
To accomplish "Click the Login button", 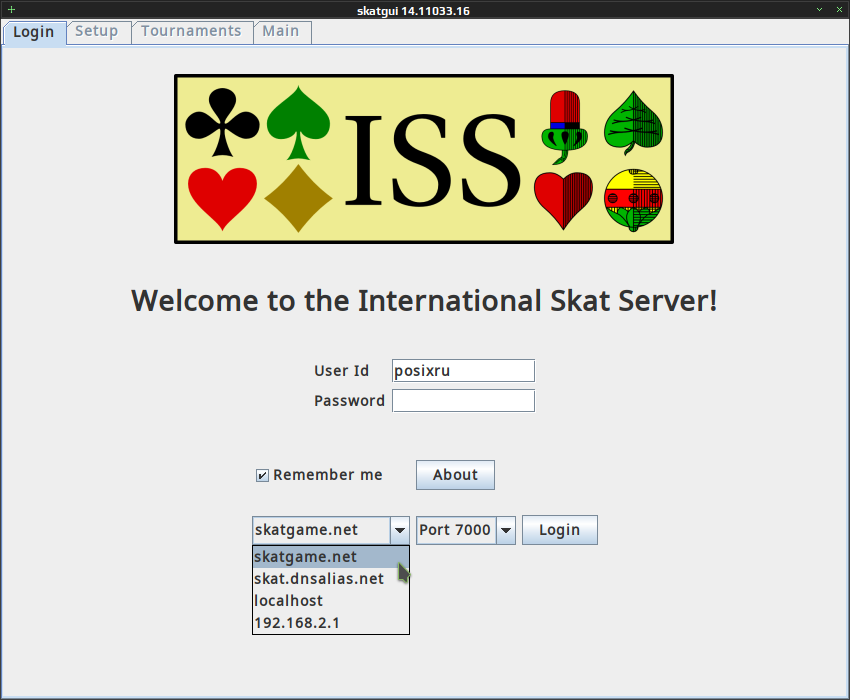I will tap(559, 530).
